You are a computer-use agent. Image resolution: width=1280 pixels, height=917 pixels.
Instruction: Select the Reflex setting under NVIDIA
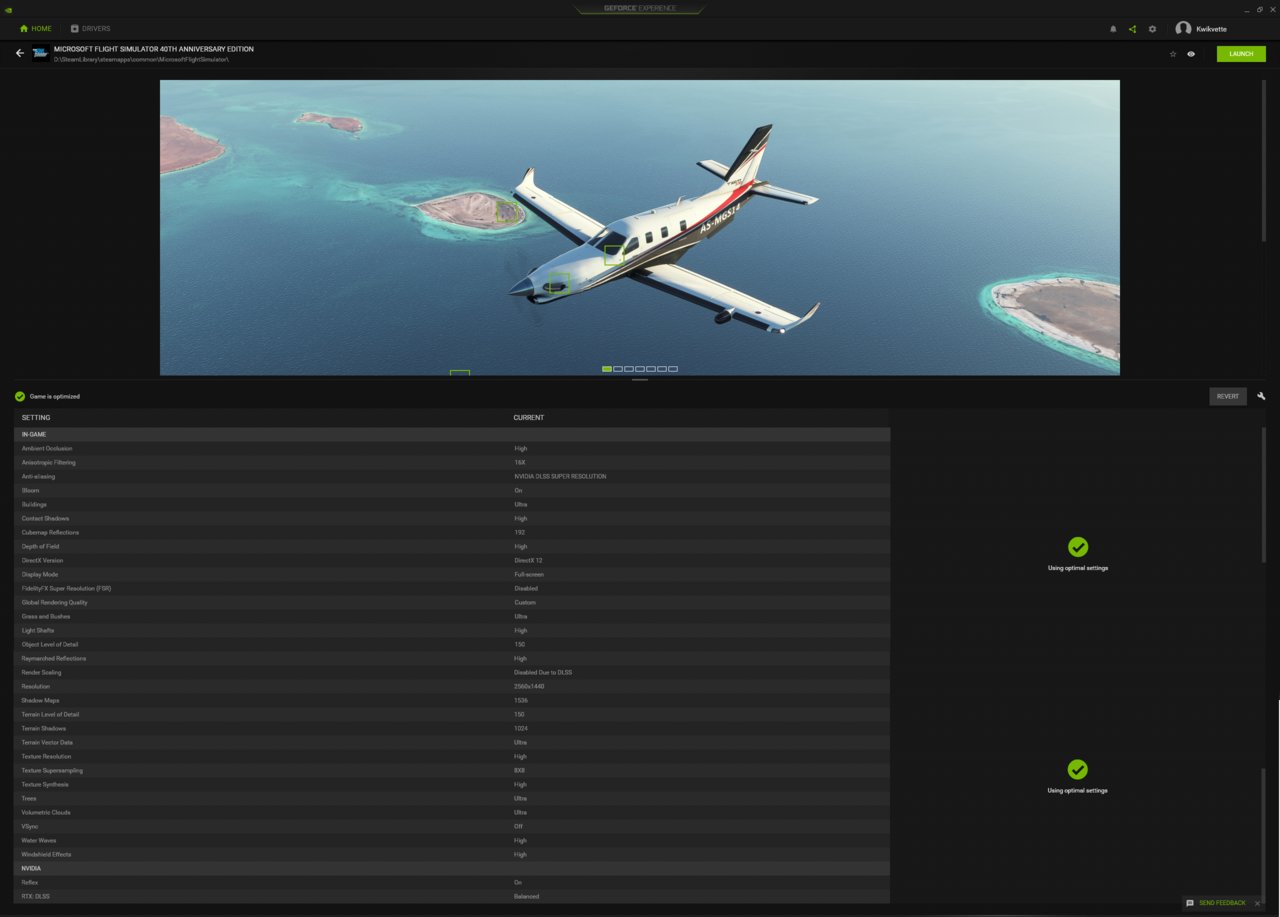(x=452, y=883)
